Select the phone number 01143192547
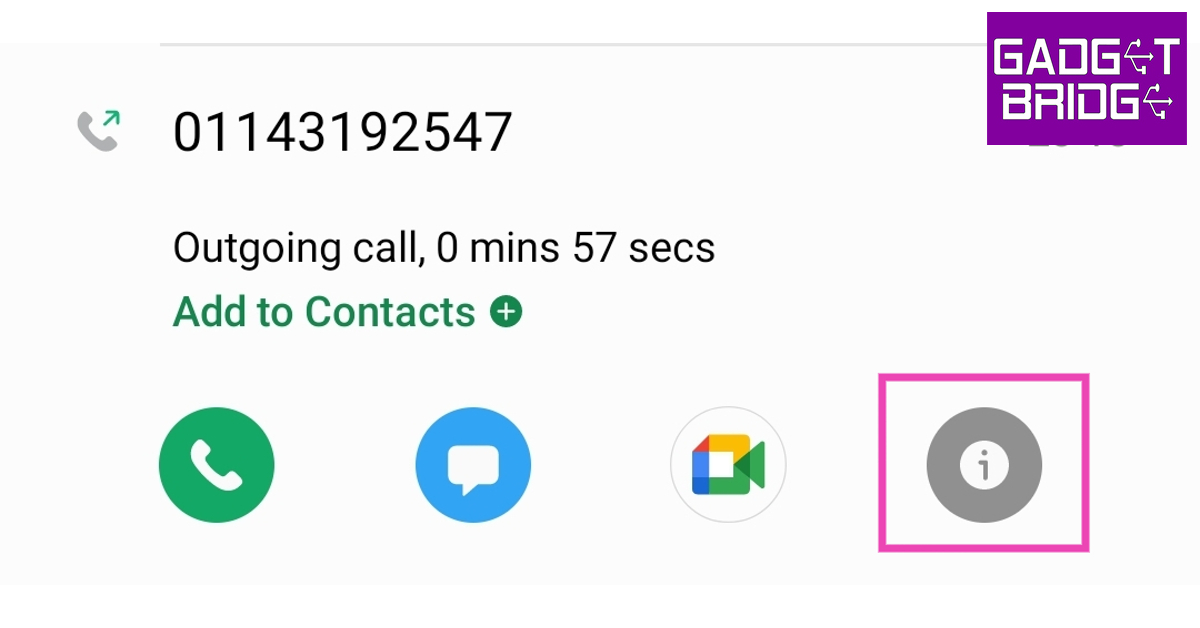 [343, 132]
